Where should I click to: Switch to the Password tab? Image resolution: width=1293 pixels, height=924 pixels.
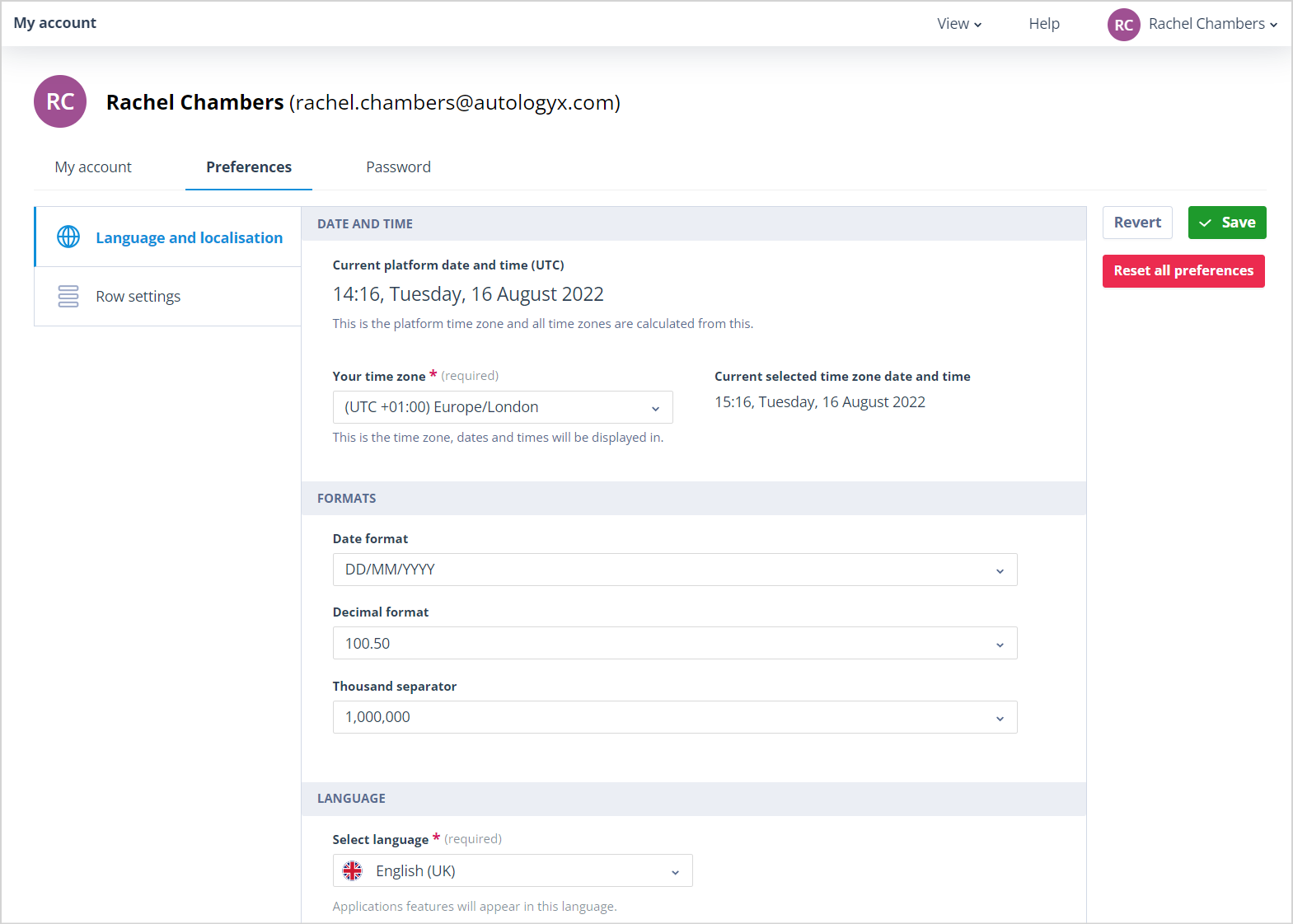398,167
